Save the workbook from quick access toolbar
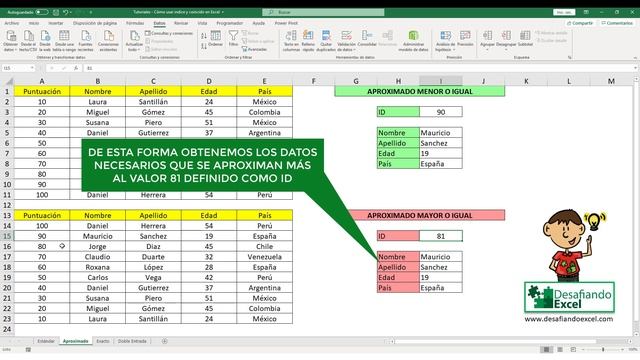Image resolution: width=640 pixels, height=360 pixels. point(56,12)
